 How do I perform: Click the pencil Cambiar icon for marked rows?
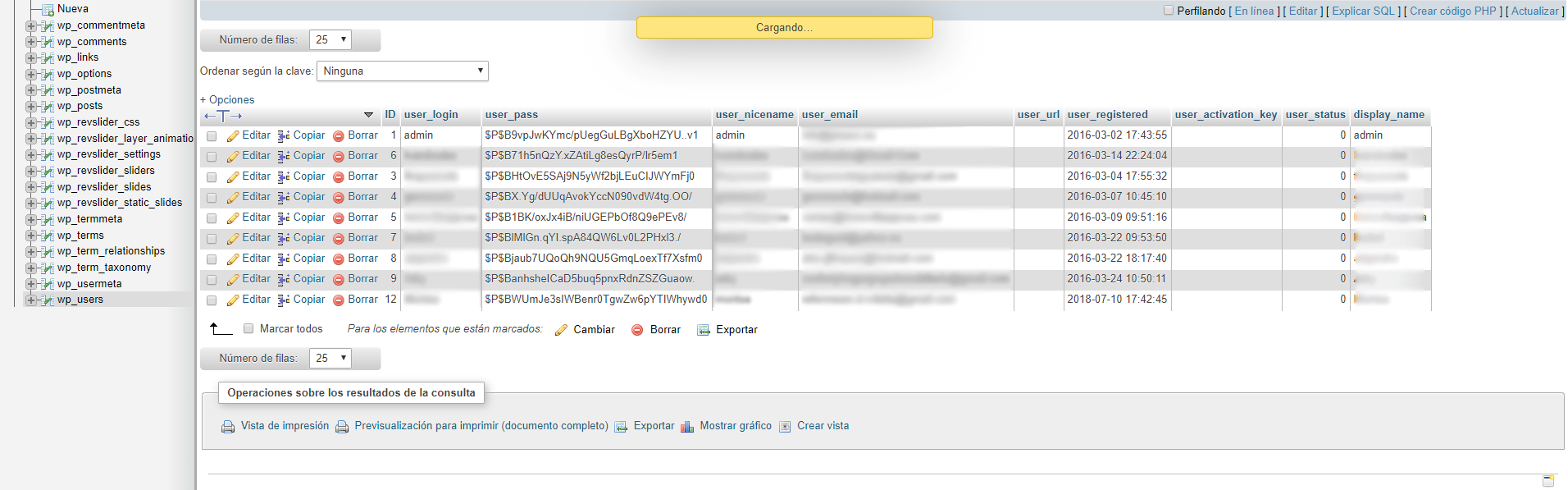pos(561,330)
